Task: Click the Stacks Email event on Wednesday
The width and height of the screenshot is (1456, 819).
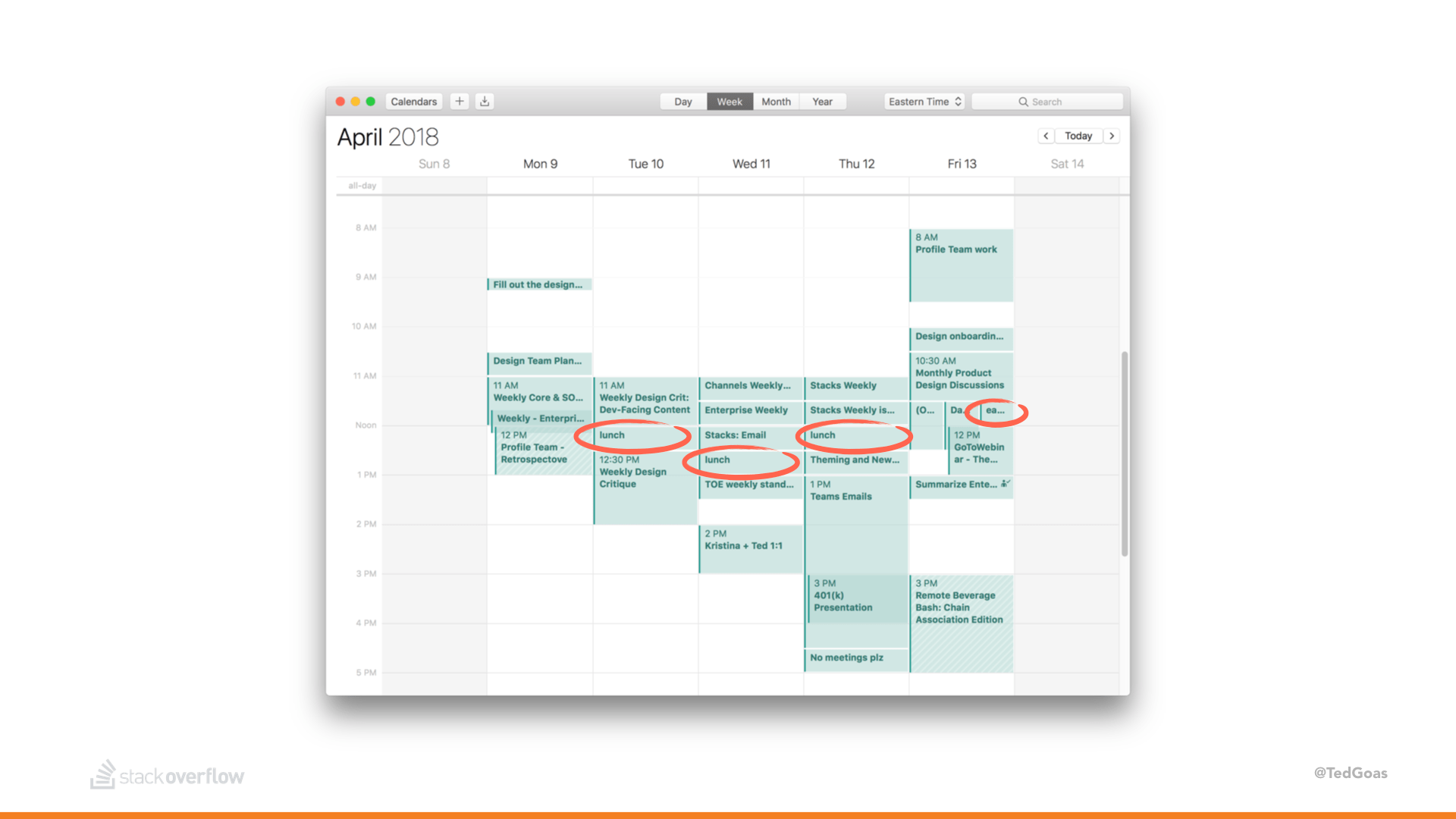Action: click(x=749, y=435)
